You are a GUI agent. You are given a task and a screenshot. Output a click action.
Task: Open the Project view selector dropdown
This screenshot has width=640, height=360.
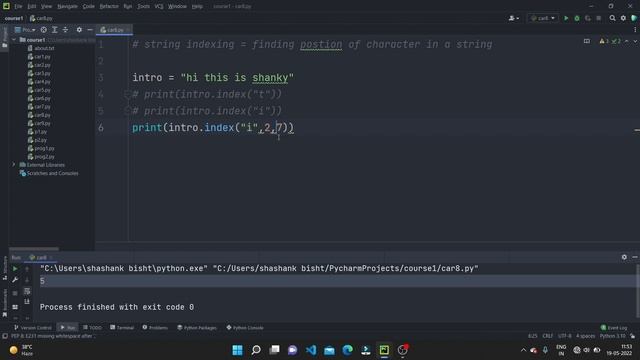click(25, 30)
